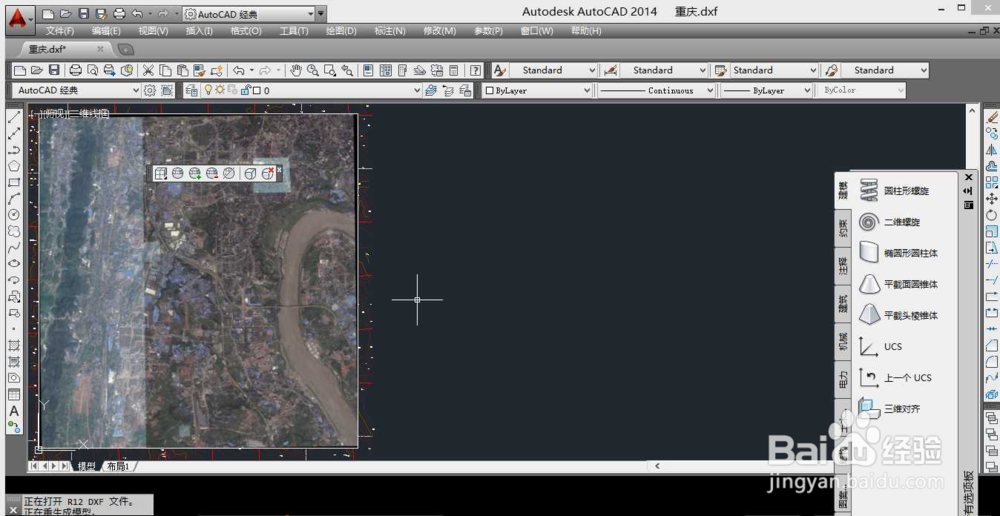Click the Move tool in modify toolbar
The height and width of the screenshot is (516, 1000).
tap(992, 200)
